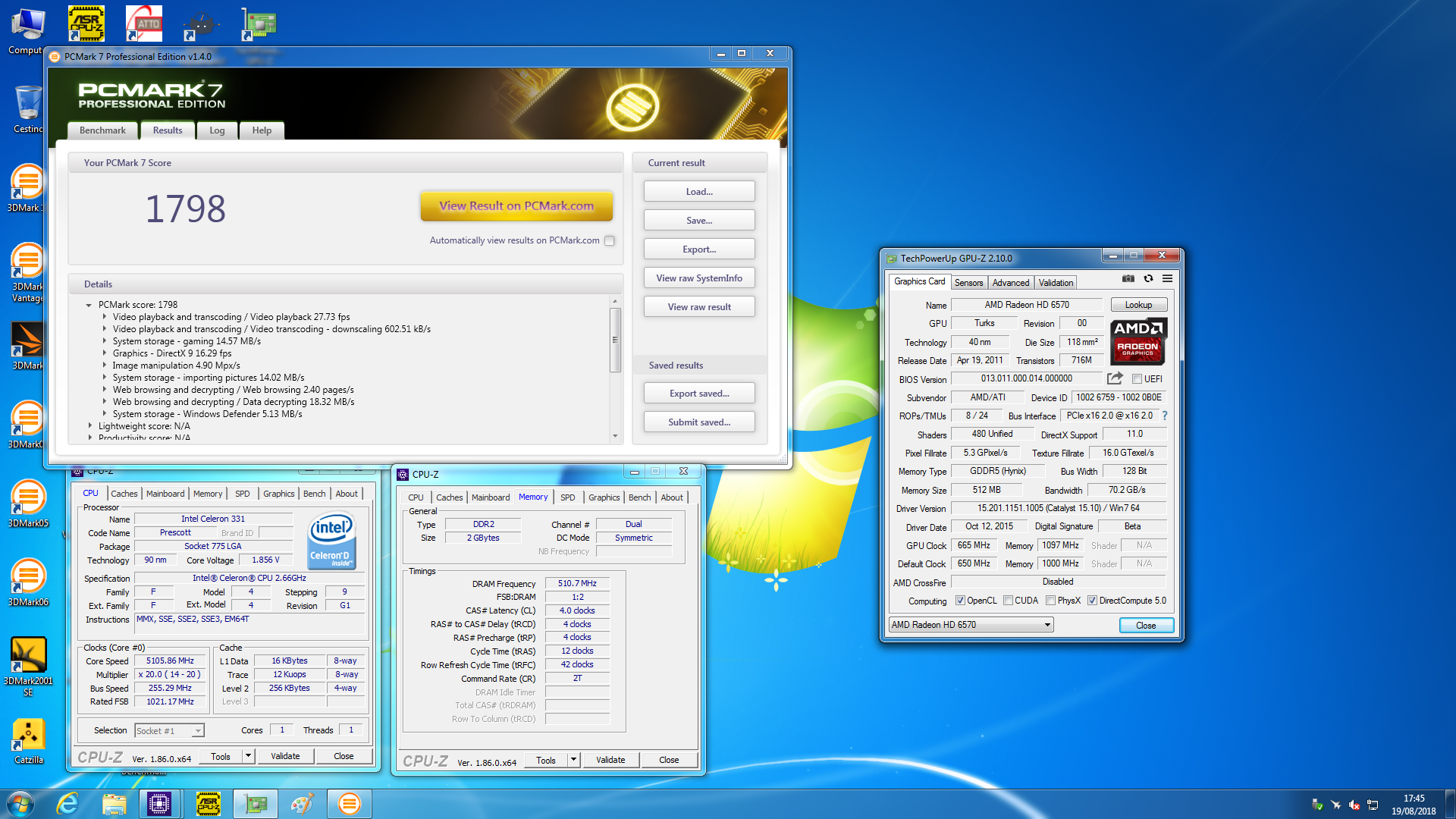Click muted volume icon in system tray
The image size is (1456, 819).
pyautogui.click(x=1354, y=805)
